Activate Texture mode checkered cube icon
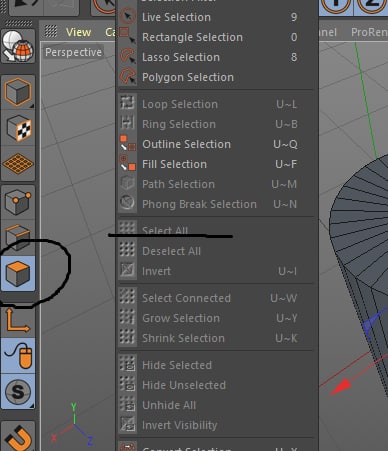This screenshot has height=451, width=388. 18,128
